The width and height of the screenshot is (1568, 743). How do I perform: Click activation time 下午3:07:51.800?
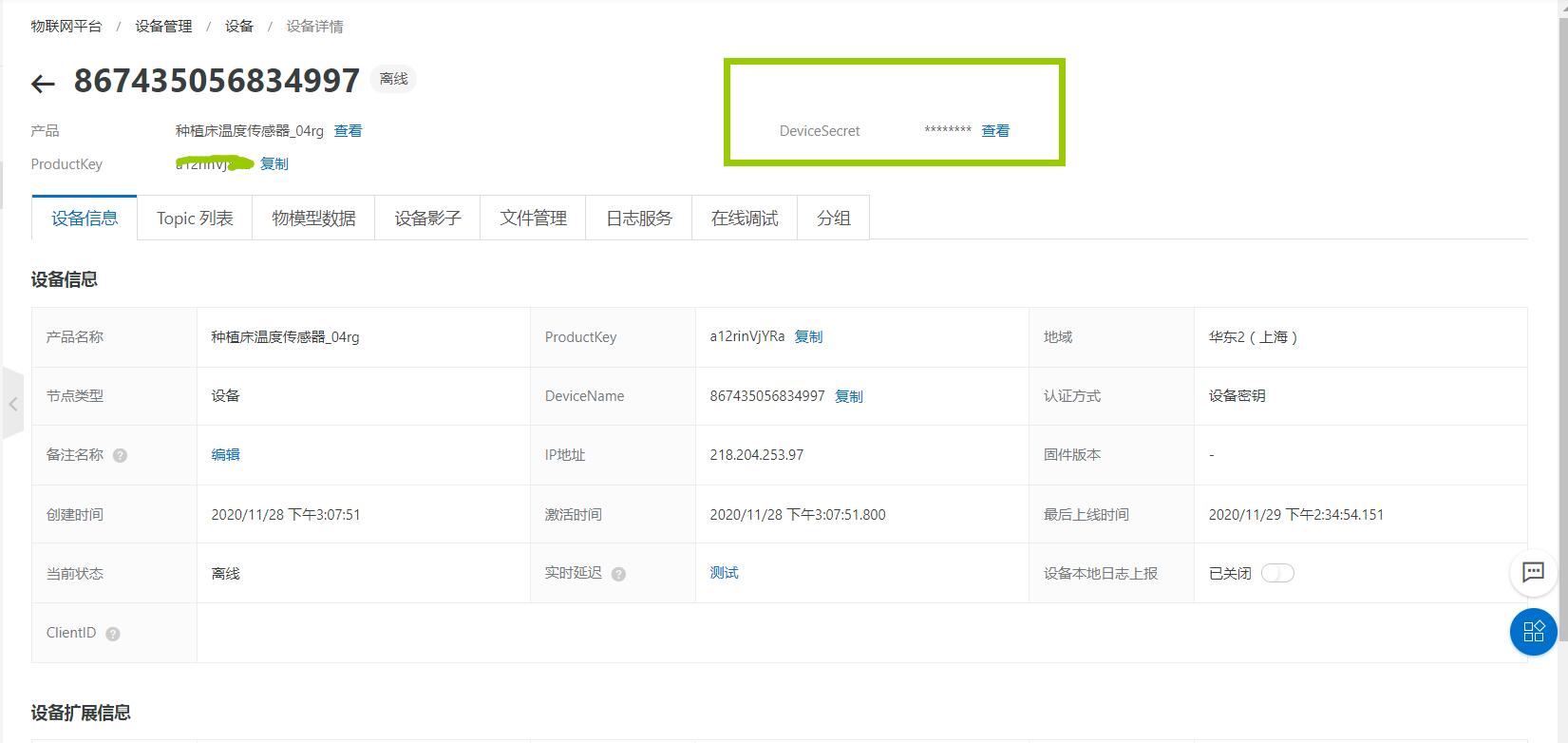tap(798, 515)
